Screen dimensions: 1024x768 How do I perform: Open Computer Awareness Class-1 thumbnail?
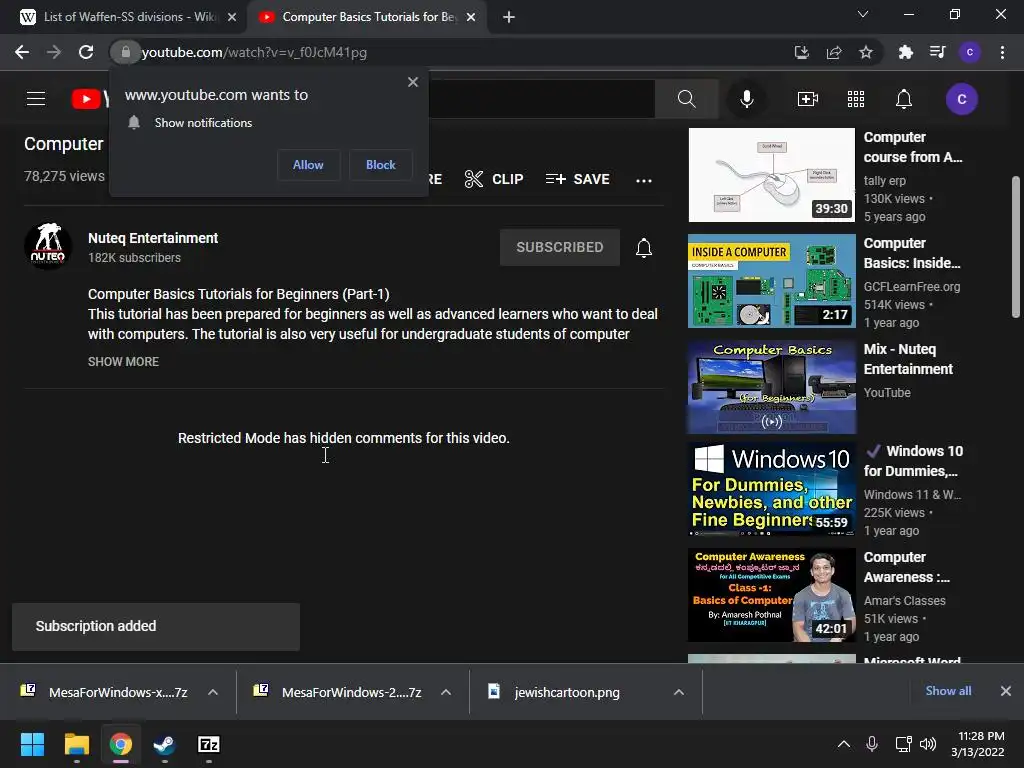point(771,595)
